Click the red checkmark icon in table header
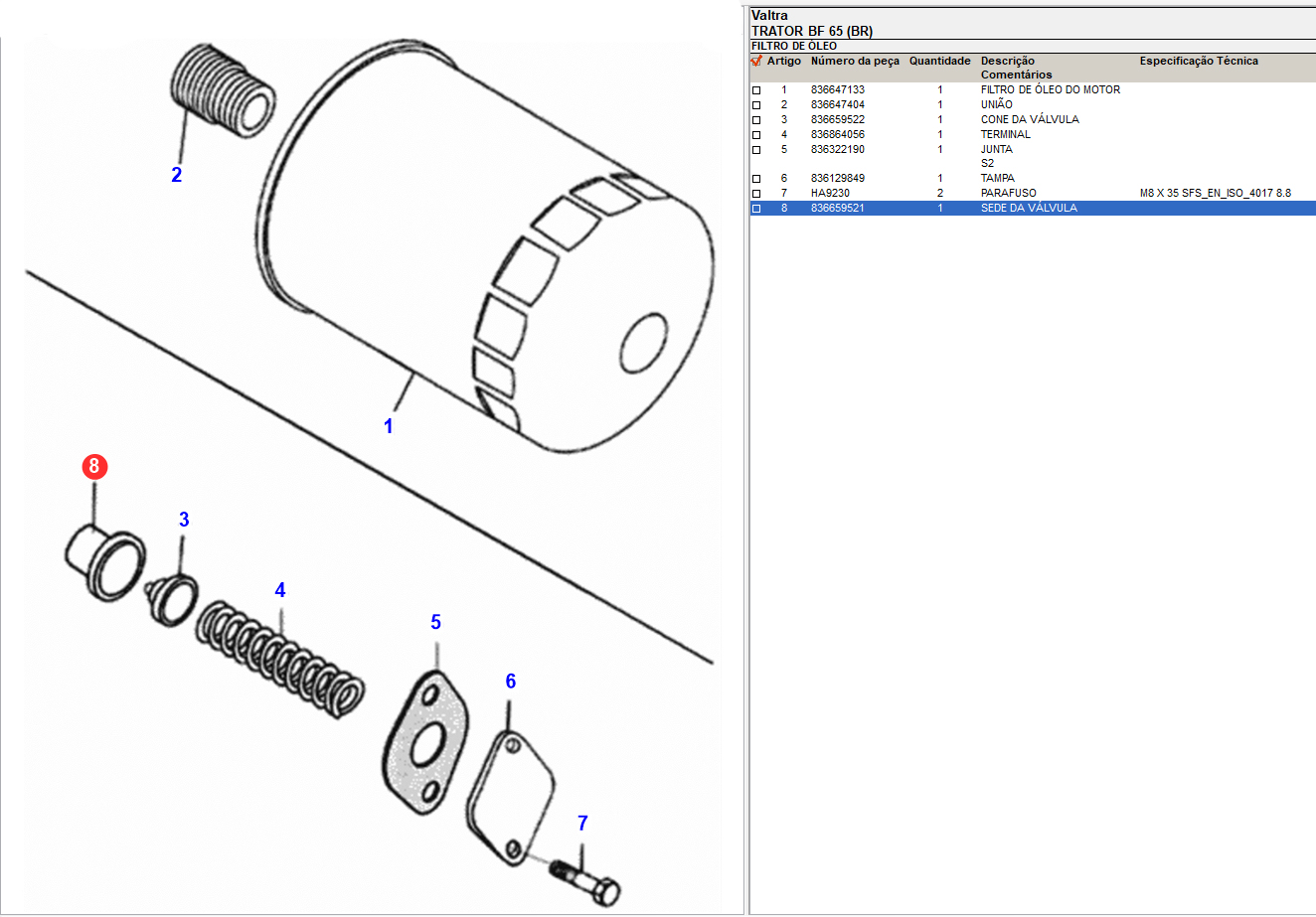The height and width of the screenshot is (917, 1316). (756, 62)
